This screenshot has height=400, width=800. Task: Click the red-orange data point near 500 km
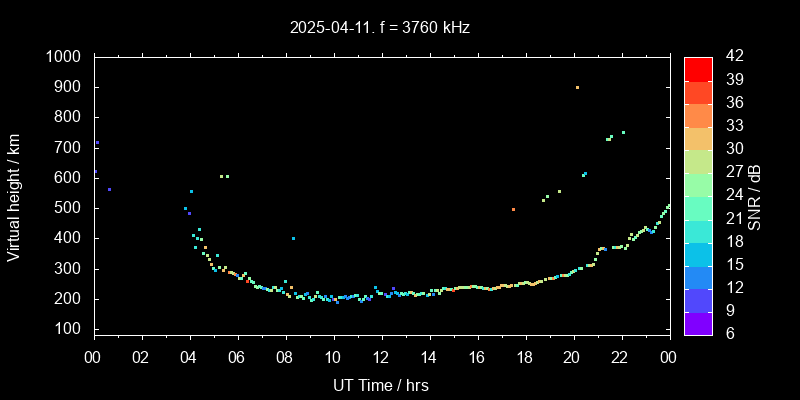[x=513, y=209]
